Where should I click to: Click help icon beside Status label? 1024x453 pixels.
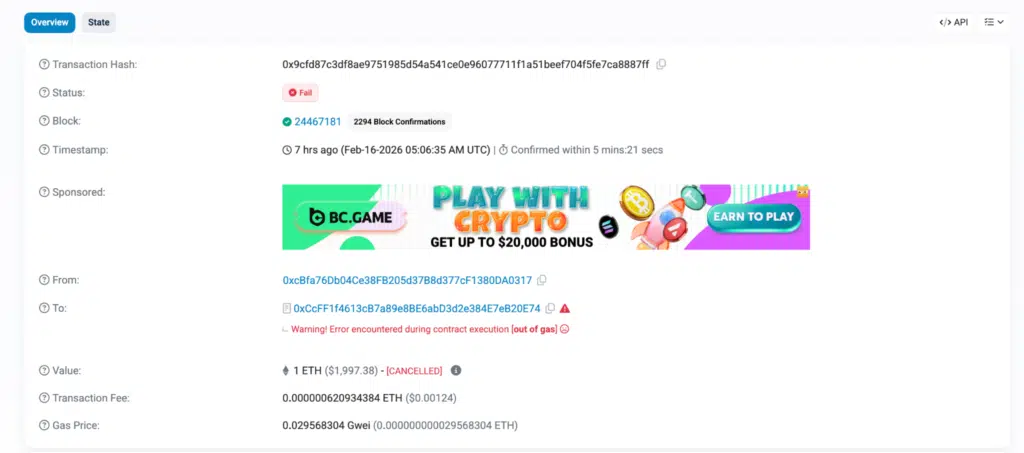coord(44,93)
